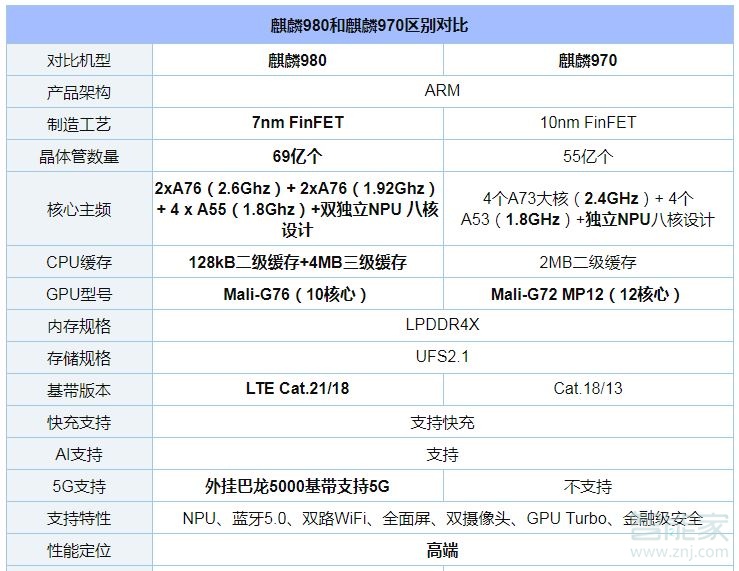Click the 支持 cell in AI支持 row
Viewport: 739px width, 571px height.
point(442,454)
